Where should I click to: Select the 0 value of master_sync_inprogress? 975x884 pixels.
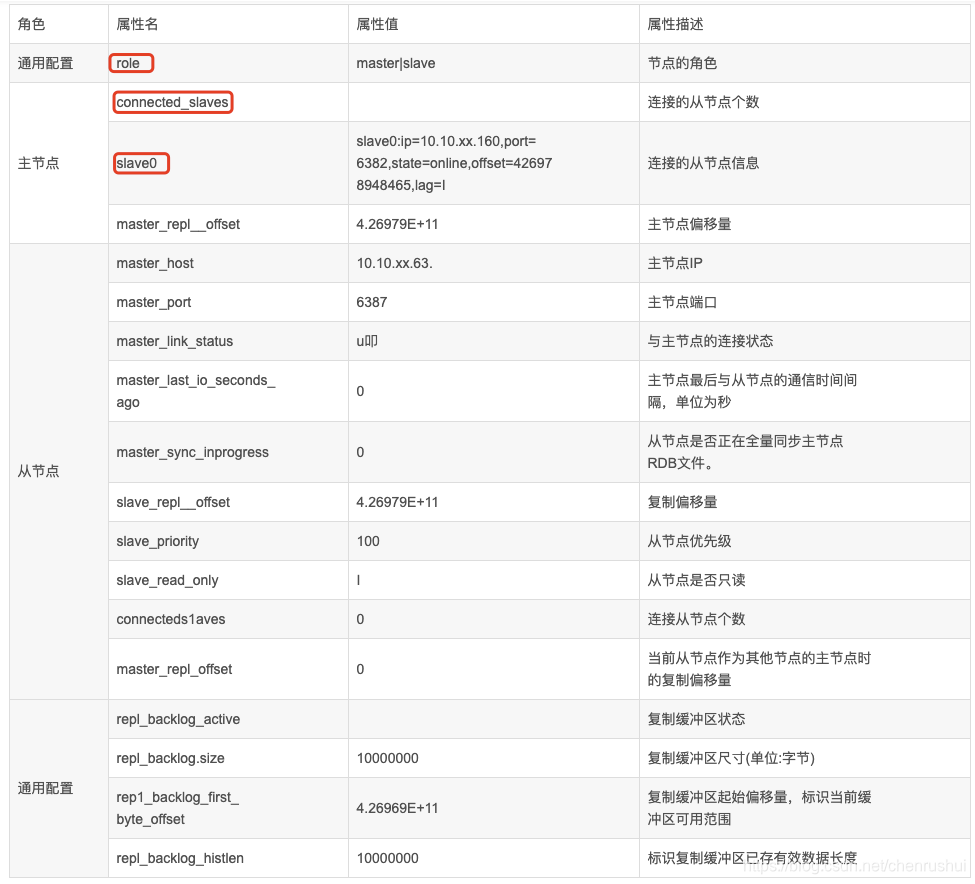pyautogui.click(x=360, y=453)
